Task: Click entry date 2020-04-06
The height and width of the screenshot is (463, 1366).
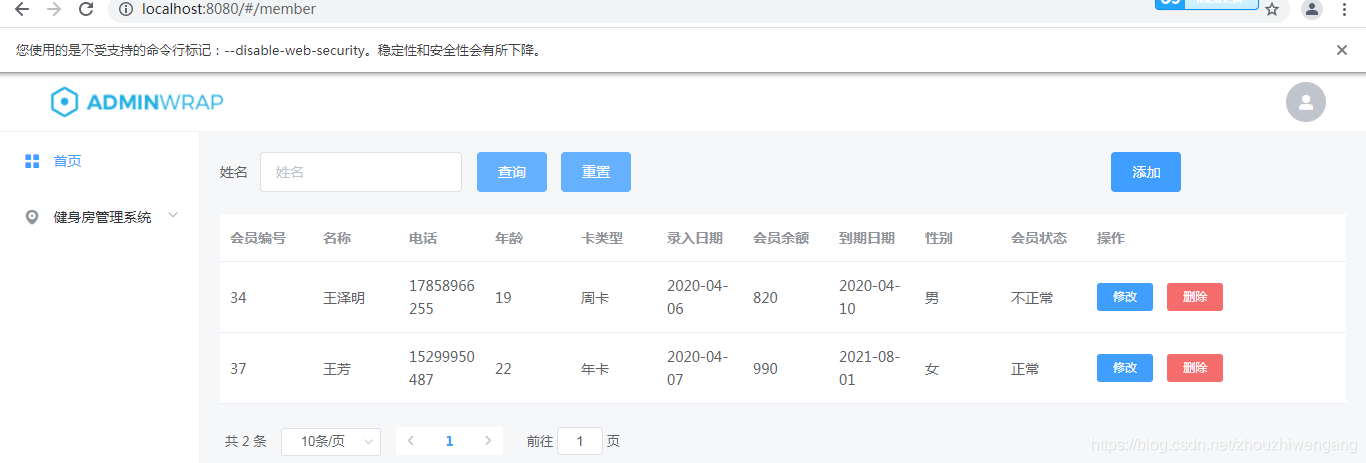Action: click(x=698, y=297)
